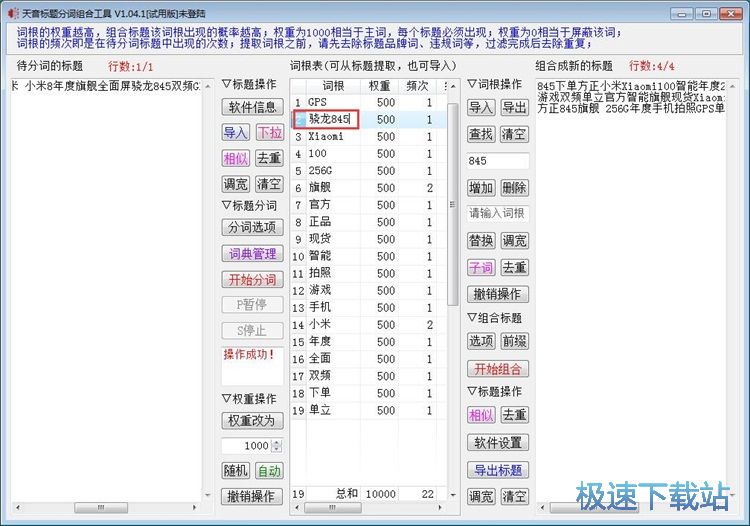Screen dimensions: 750x526
Task: Click the 随机 random weight button
Action: 235,471
